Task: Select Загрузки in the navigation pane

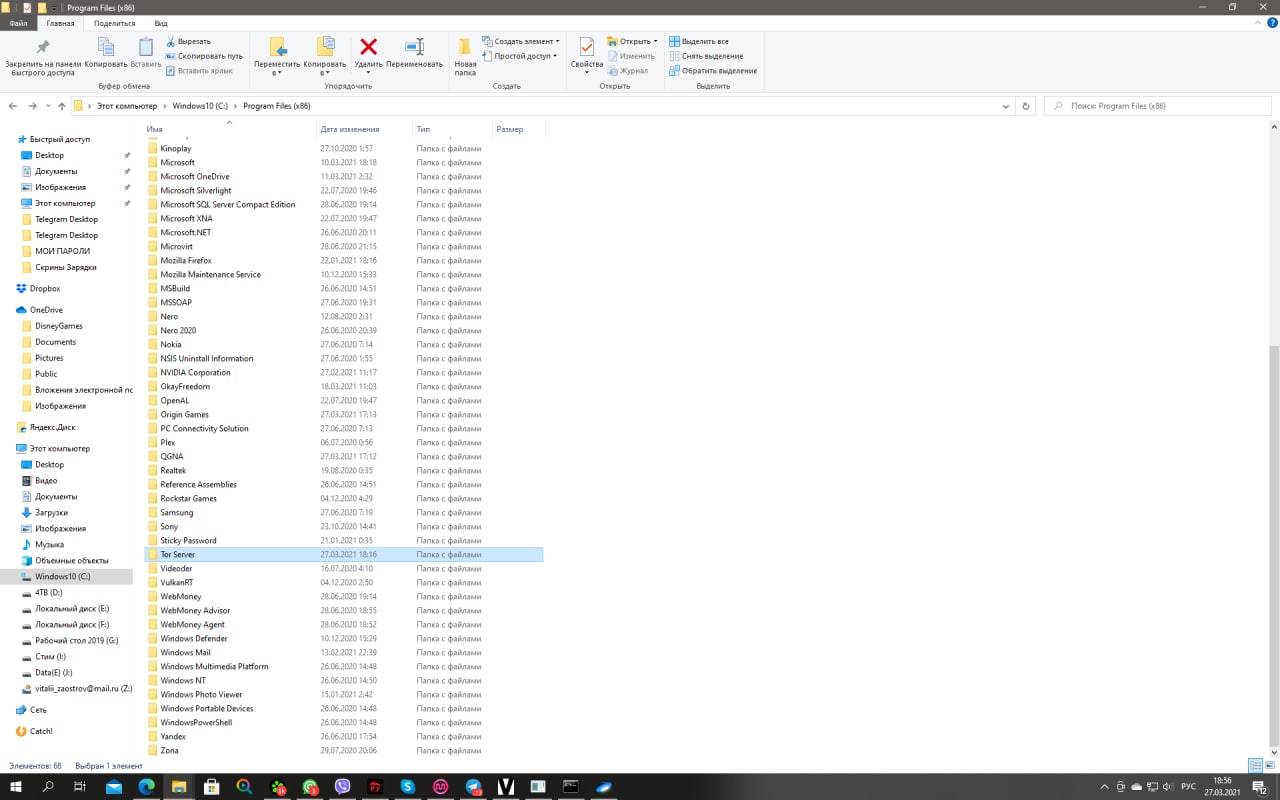Action: 51,513
